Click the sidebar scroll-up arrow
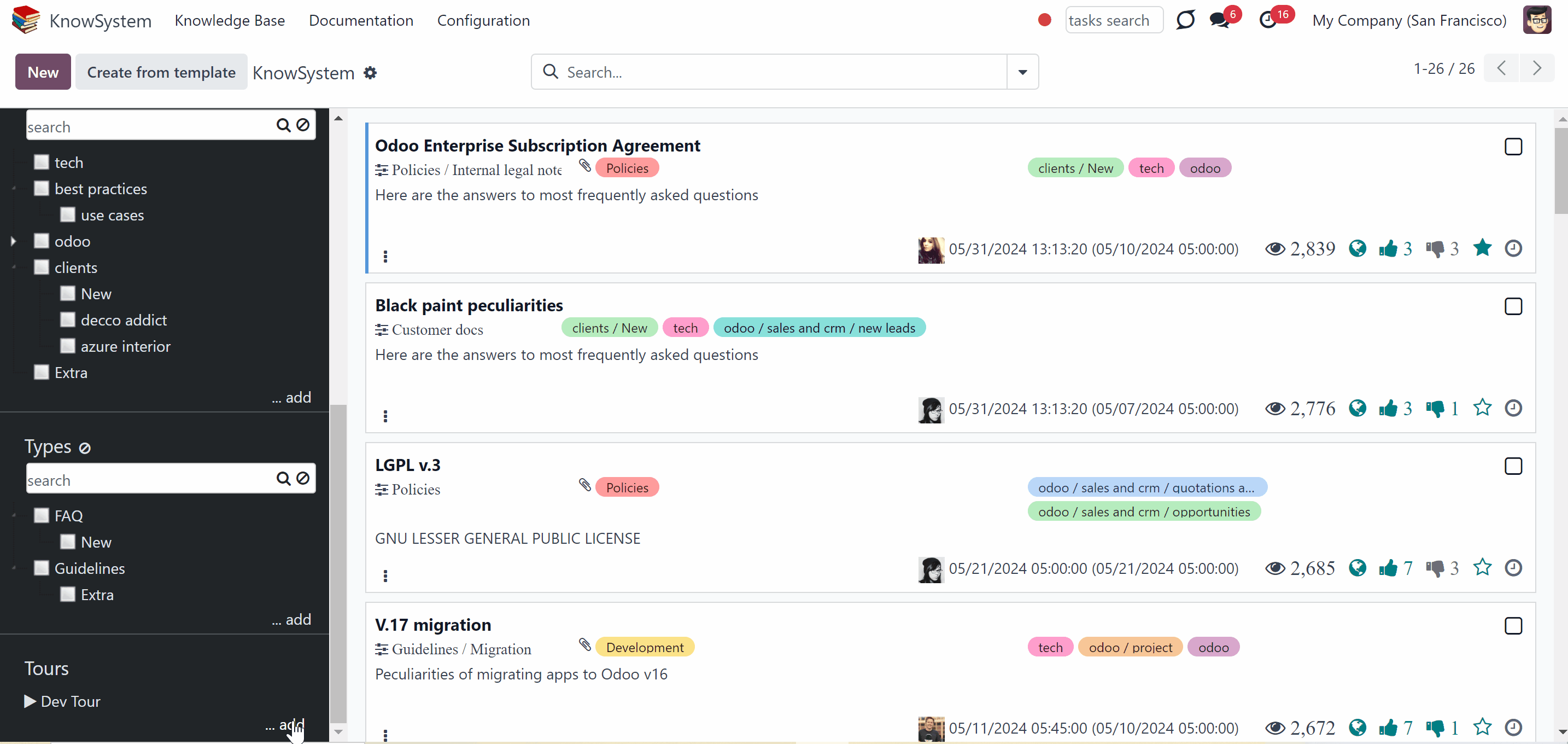 338,118
